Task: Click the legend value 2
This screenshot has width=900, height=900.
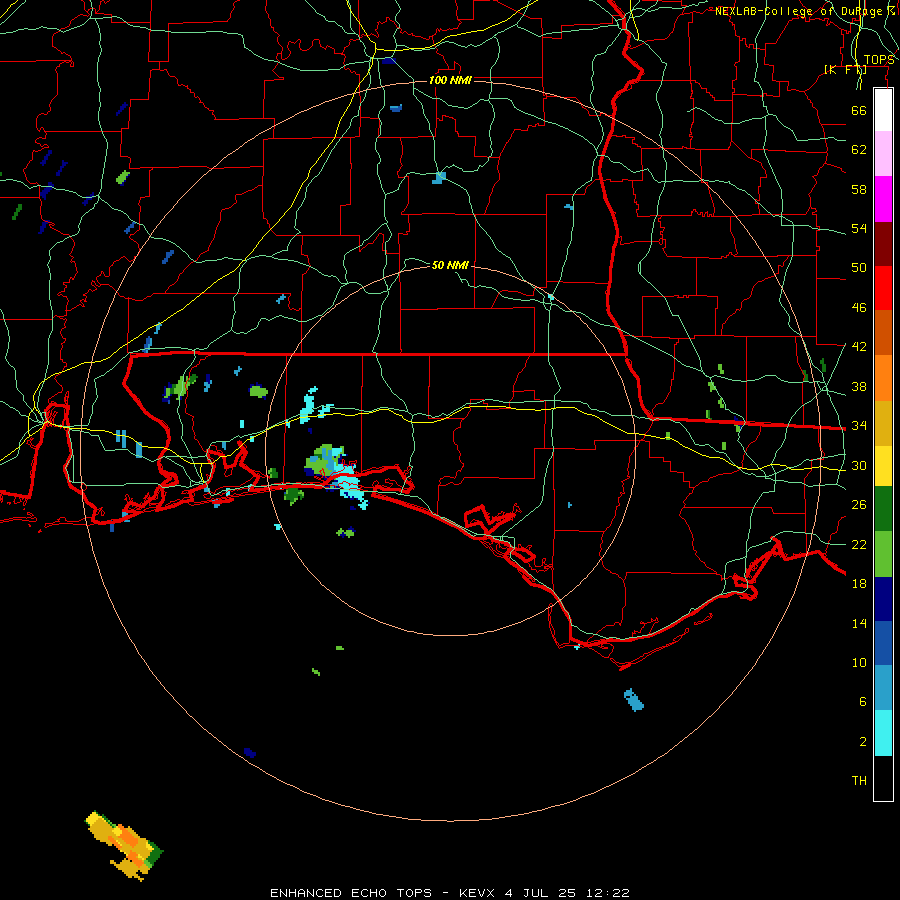Action: tap(863, 742)
